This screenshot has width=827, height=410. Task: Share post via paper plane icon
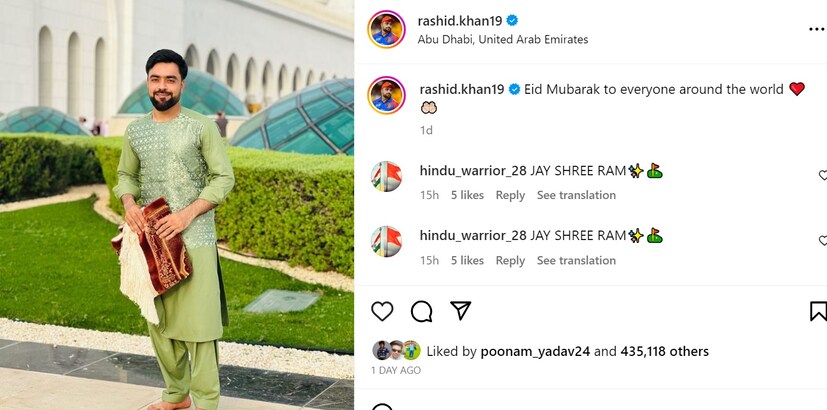(x=460, y=311)
